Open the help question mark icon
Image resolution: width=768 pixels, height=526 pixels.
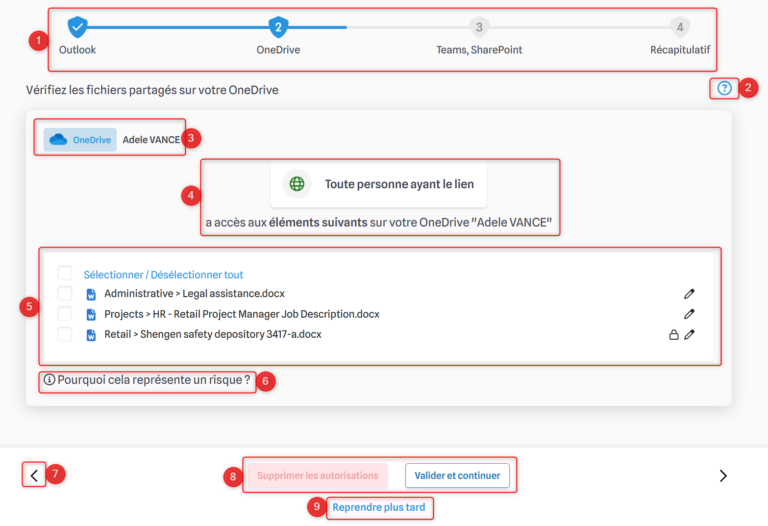pyautogui.click(x=724, y=88)
